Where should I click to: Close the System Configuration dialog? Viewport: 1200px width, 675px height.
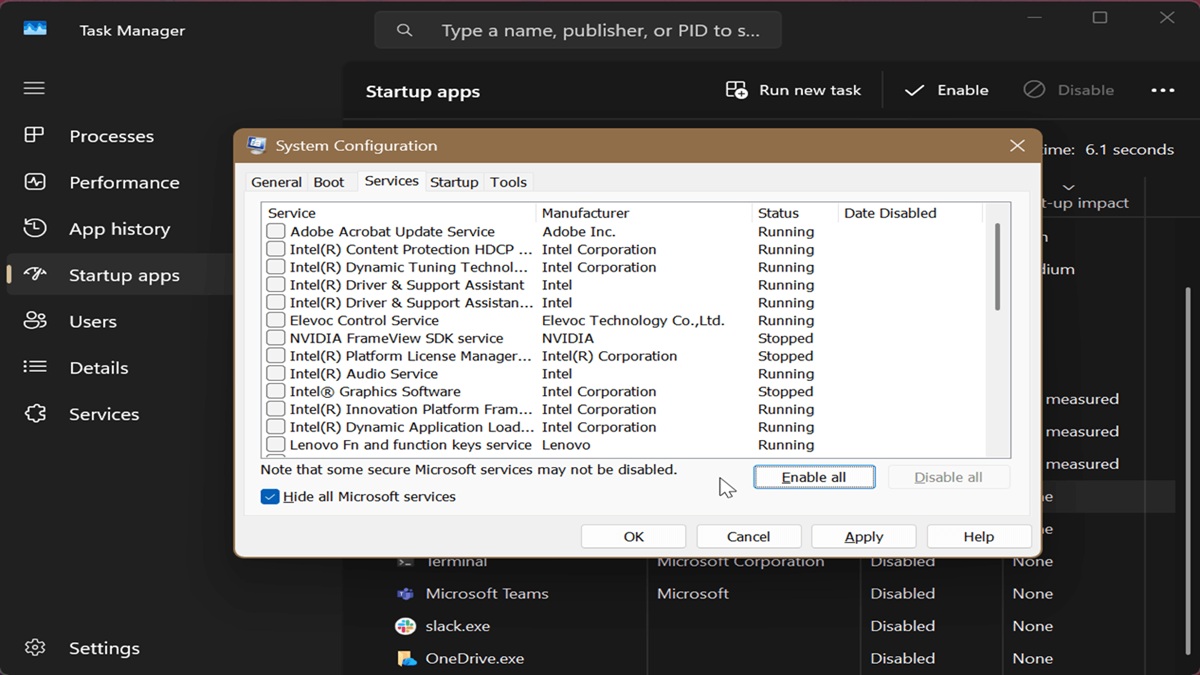coord(1017,145)
